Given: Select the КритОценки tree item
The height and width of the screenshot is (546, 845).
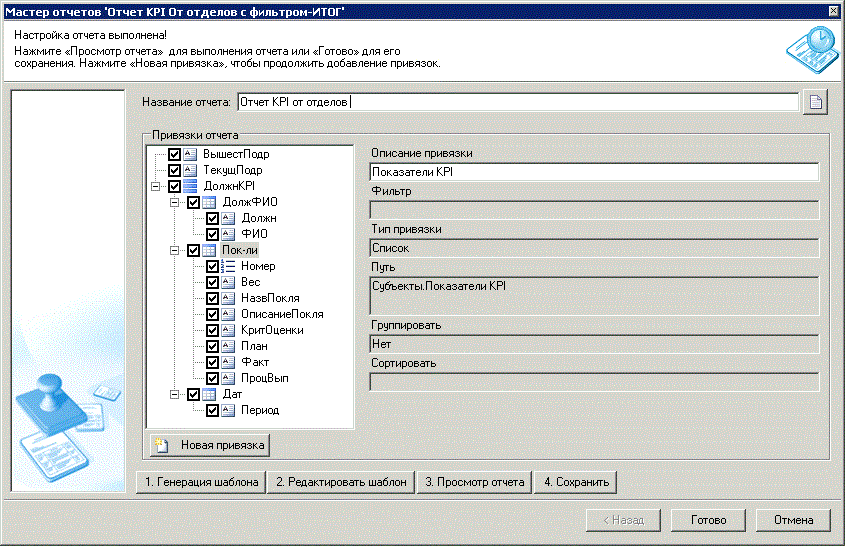Looking at the screenshot, I should [272, 331].
